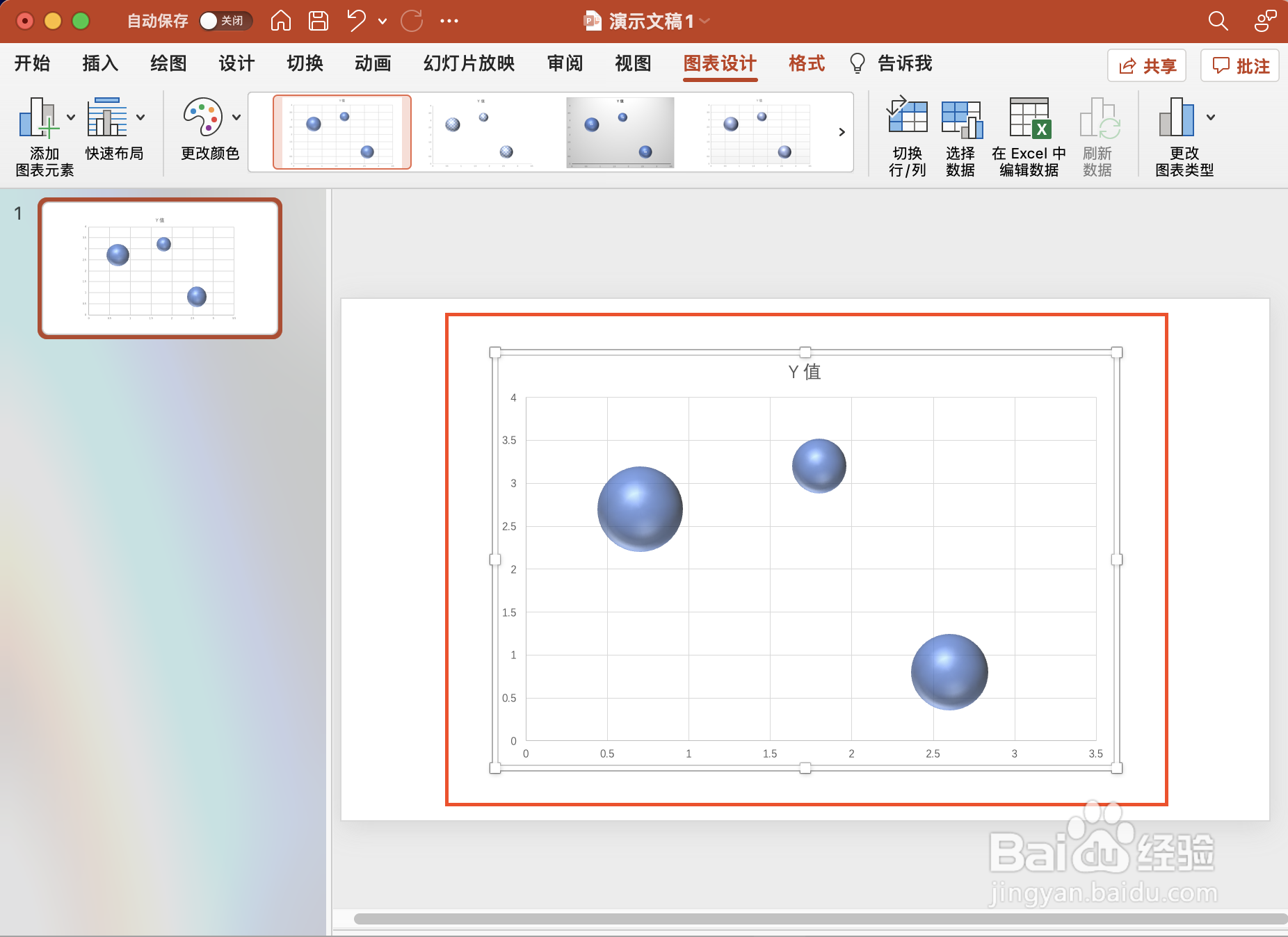The width and height of the screenshot is (1288, 937).
Task: Click the vertical axis label 3.5
Action: point(509,441)
